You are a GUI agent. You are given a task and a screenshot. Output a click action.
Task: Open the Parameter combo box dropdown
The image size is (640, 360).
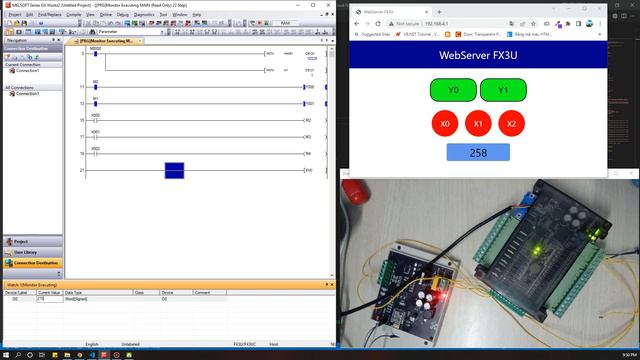(162, 32)
